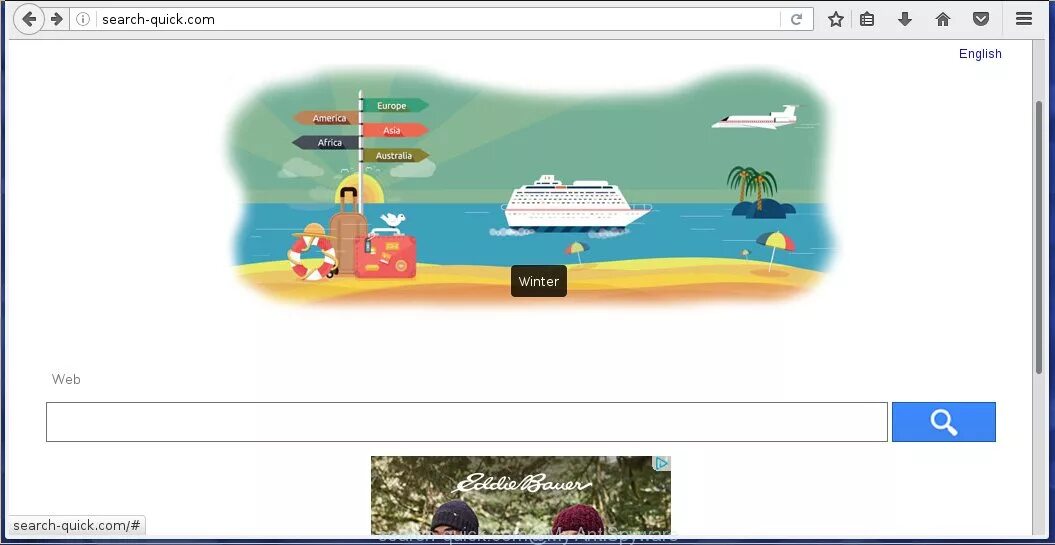1055x545 pixels.
Task: Click the travel beach doodle image
Action: 533,186
